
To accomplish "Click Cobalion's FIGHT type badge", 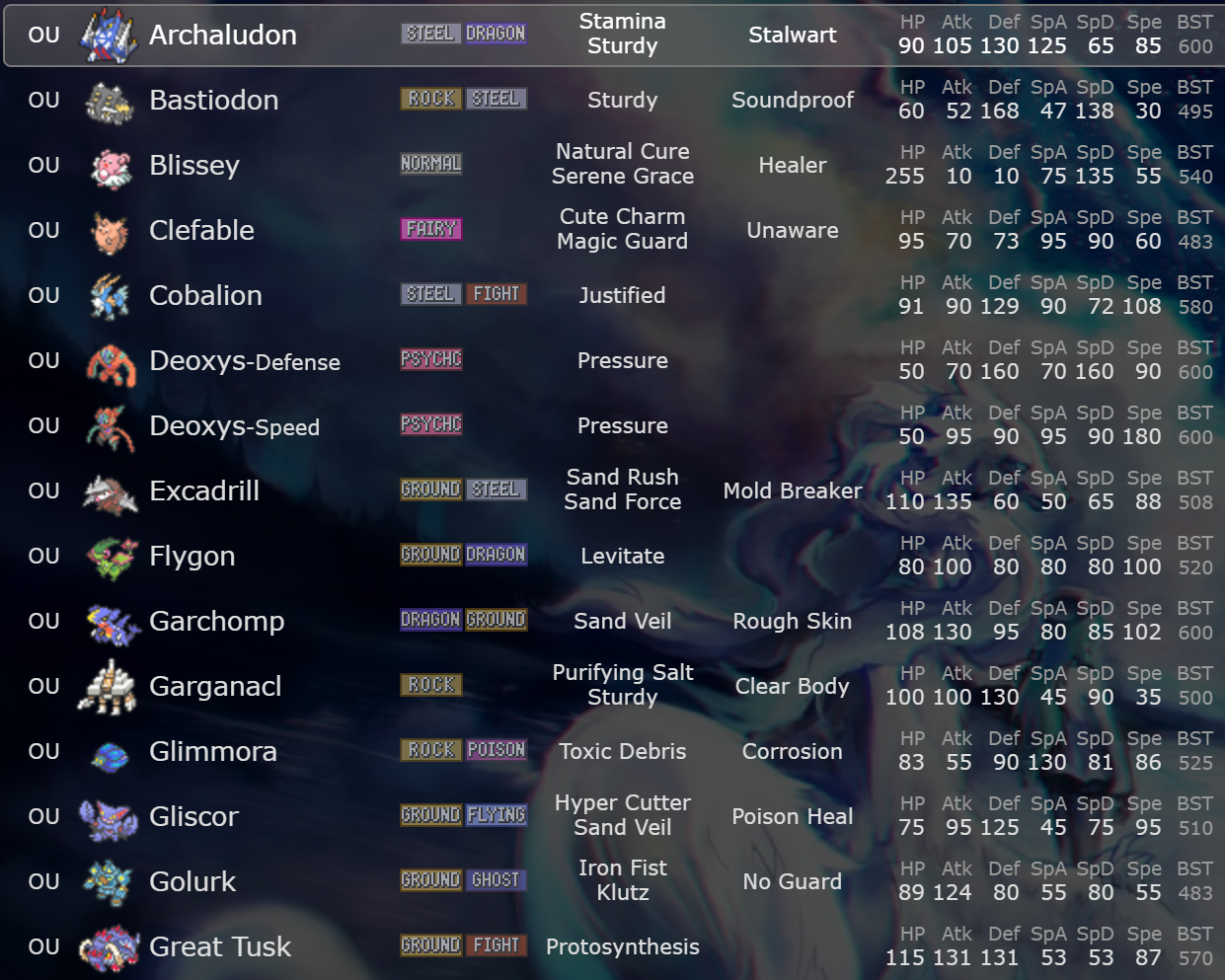I will pyautogui.click(x=496, y=294).
